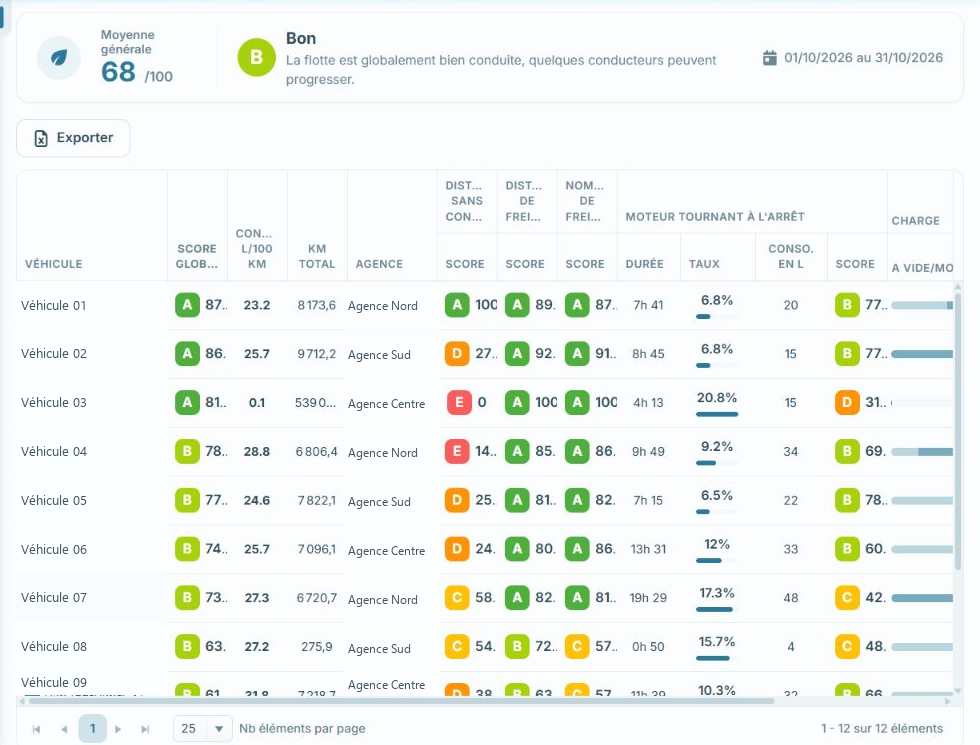Open the items per page dropdown
Image resolution: width=980 pixels, height=745 pixels.
click(202, 729)
